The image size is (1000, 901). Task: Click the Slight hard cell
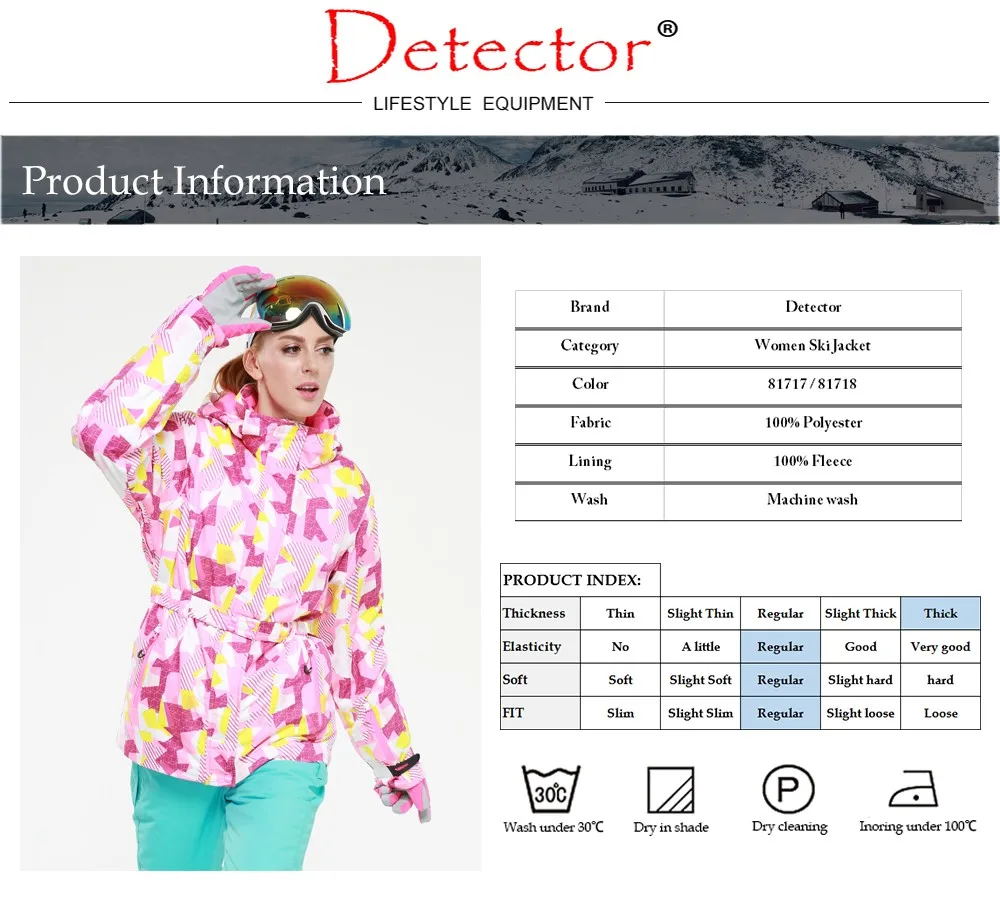point(860,680)
